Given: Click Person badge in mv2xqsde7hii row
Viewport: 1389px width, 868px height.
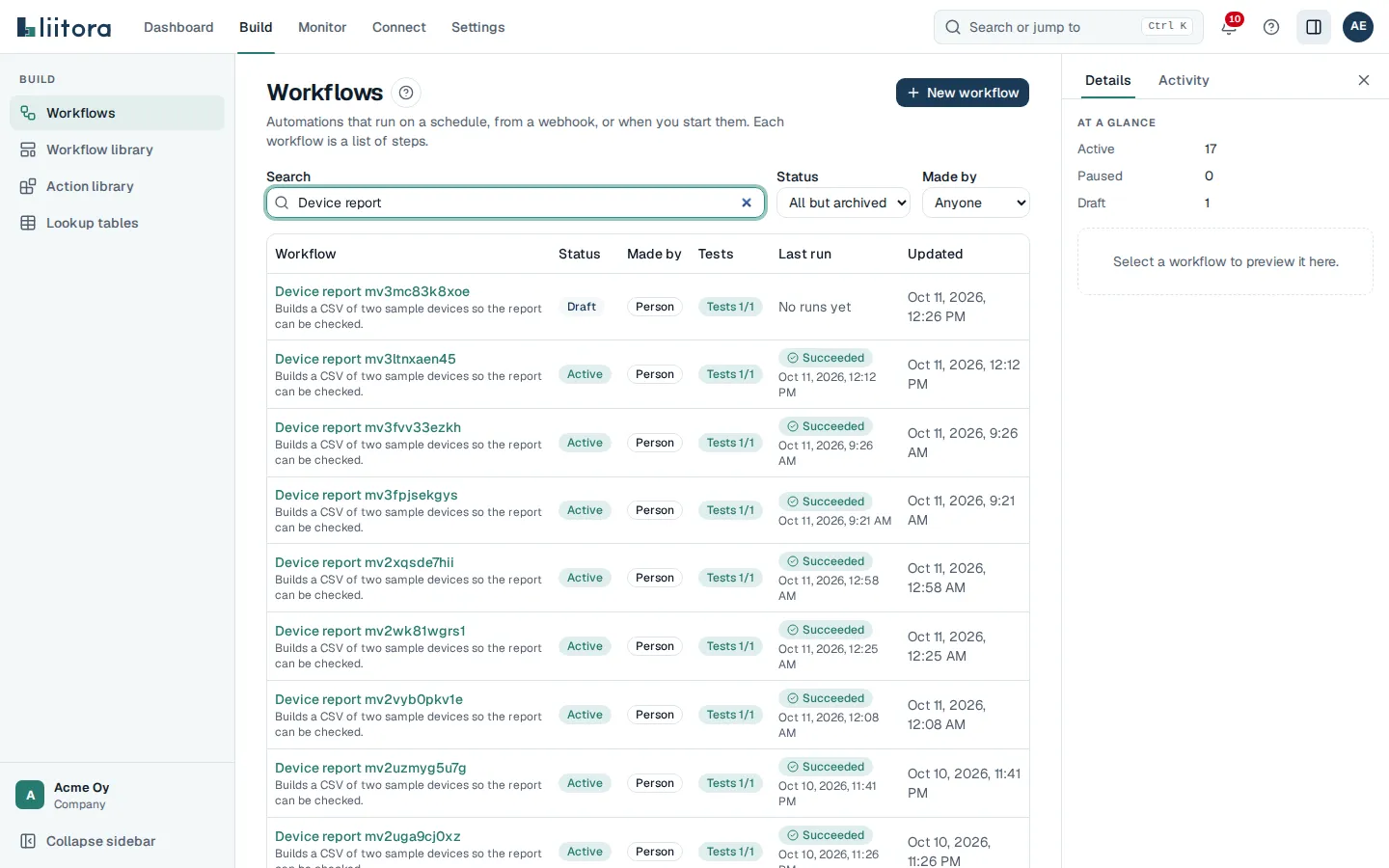Looking at the screenshot, I should [655, 578].
